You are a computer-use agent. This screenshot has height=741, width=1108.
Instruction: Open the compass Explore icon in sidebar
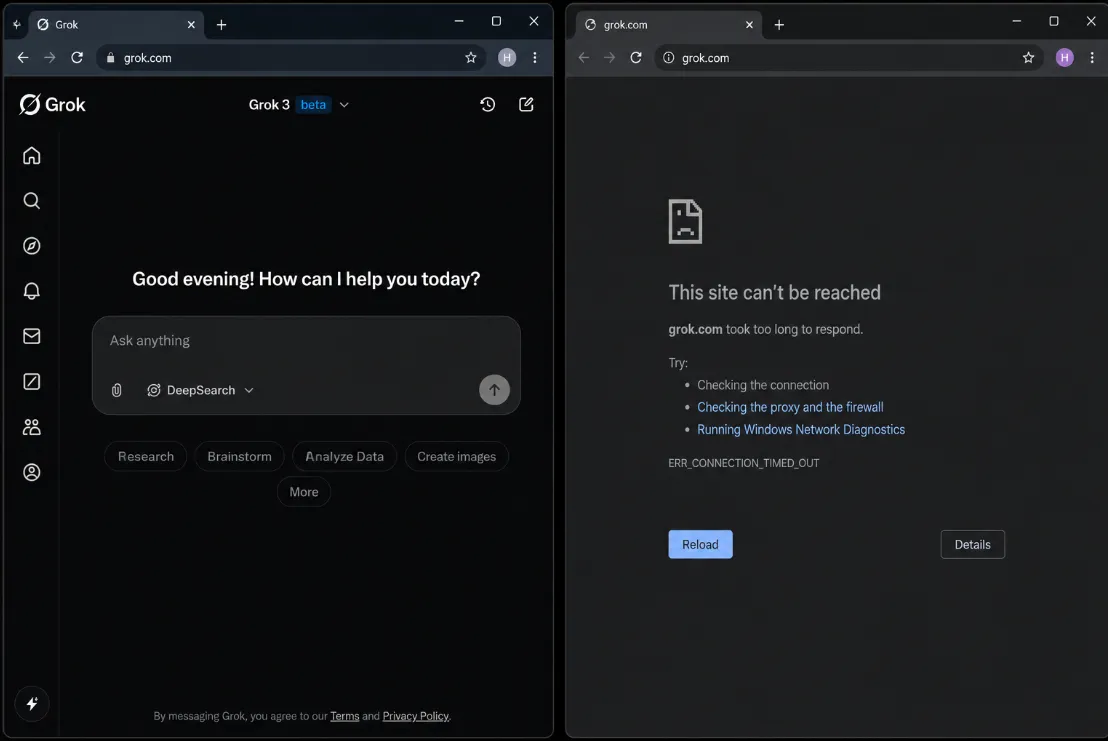pyautogui.click(x=31, y=246)
